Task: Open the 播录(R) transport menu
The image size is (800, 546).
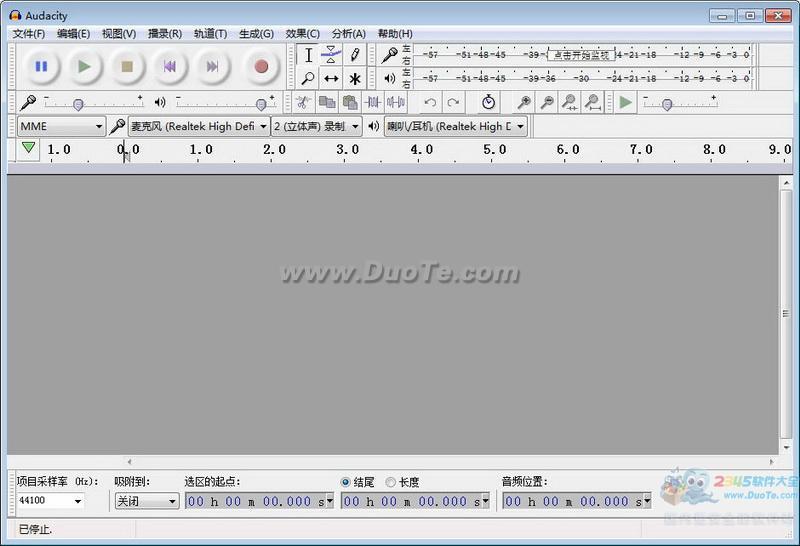Action: 165,34
